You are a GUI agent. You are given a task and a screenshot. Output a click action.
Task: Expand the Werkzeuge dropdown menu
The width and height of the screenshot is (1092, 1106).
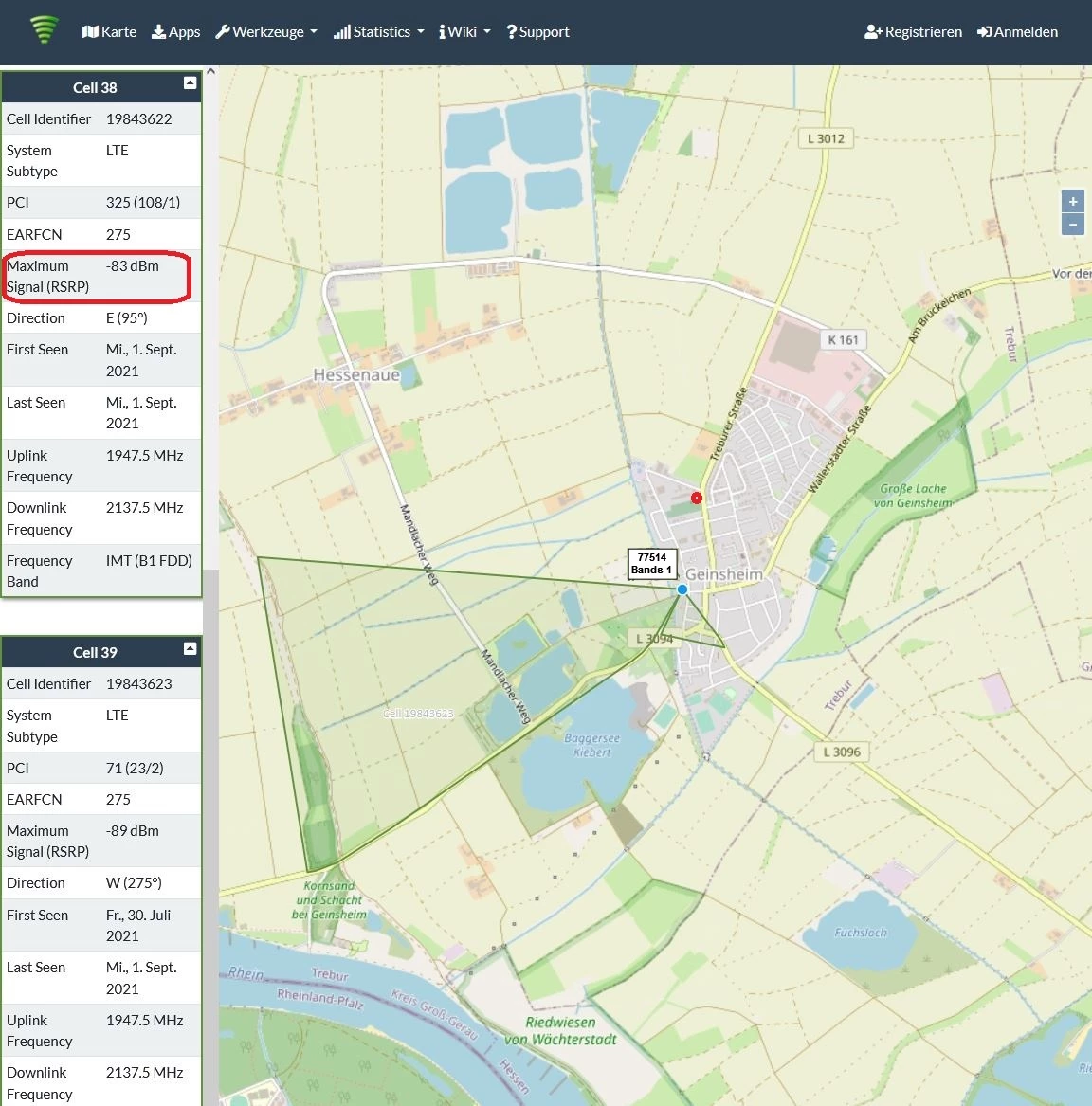(x=266, y=32)
